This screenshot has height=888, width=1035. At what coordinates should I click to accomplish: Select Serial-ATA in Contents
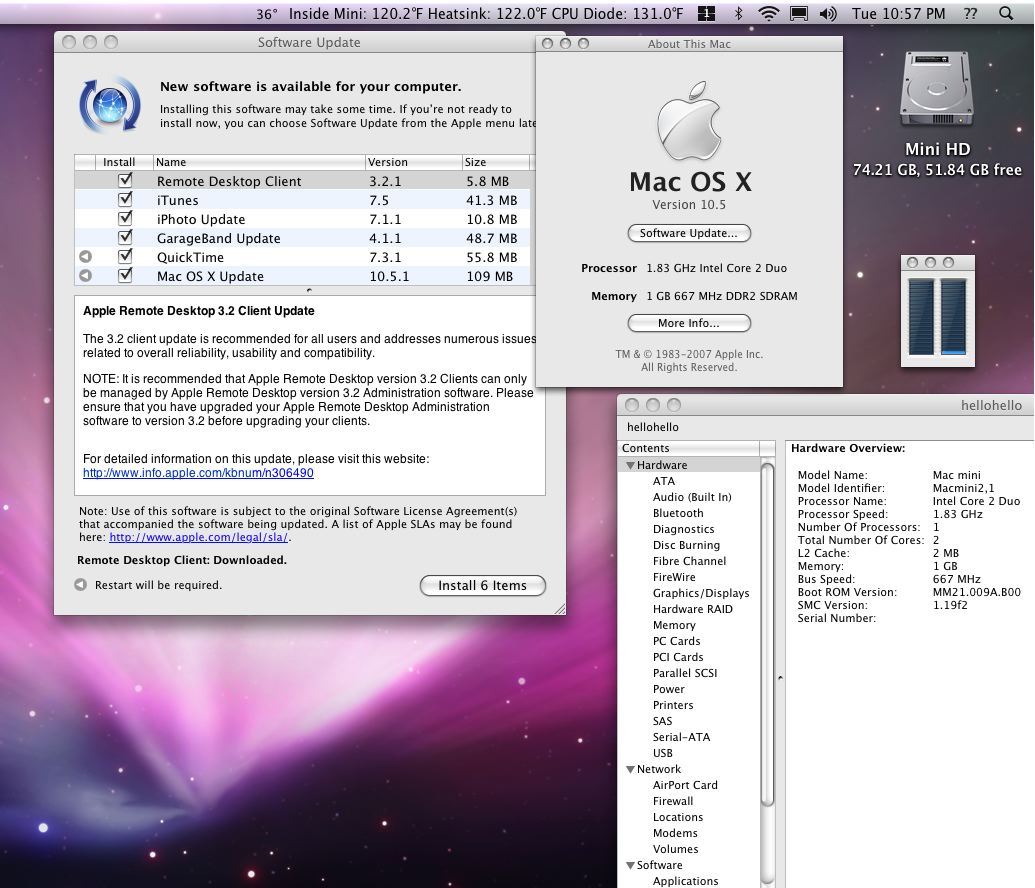[x=681, y=737]
